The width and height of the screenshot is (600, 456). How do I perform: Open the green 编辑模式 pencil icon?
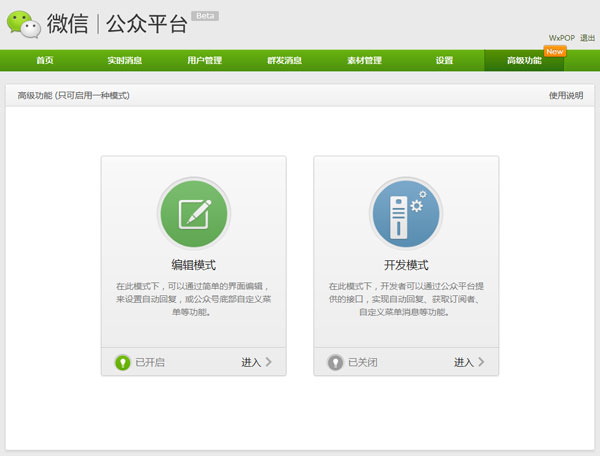pyautogui.click(x=194, y=213)
